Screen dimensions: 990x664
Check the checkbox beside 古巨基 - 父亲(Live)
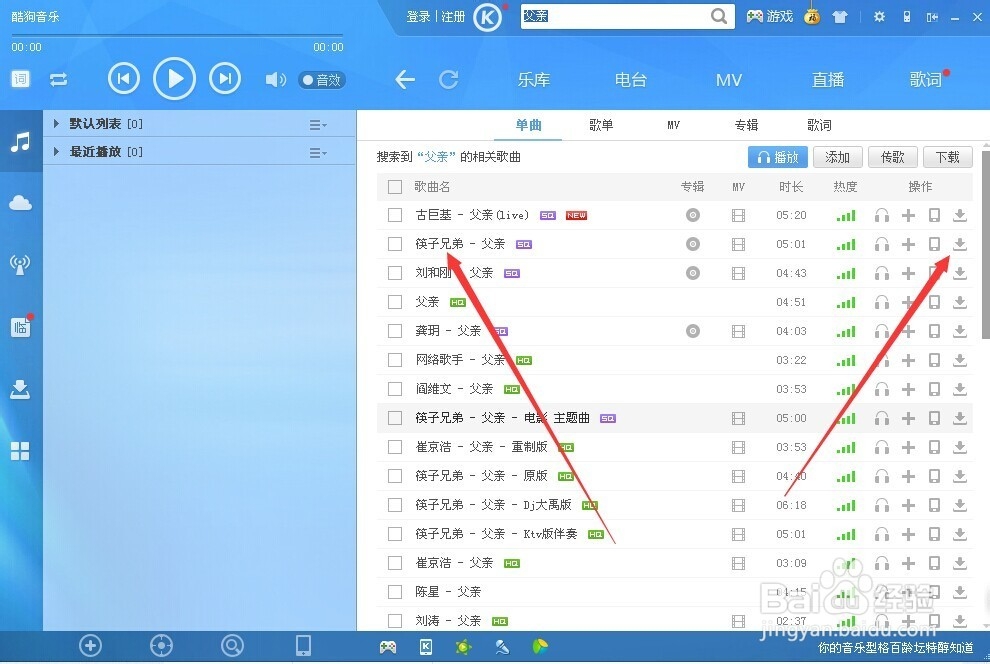(395, 214)
